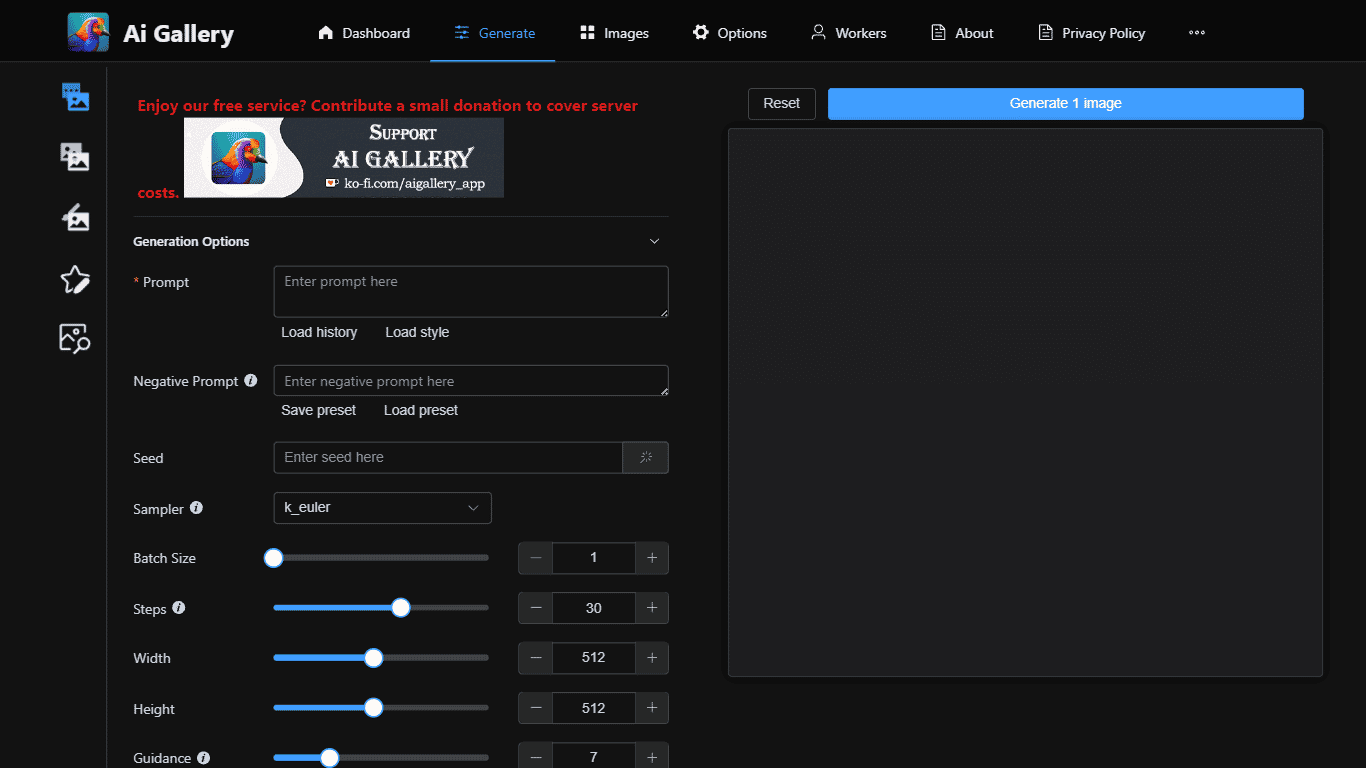Open the star rating sidebar icon
The height and width of the screenshot is (768, 1366).
tap(75, 279)
